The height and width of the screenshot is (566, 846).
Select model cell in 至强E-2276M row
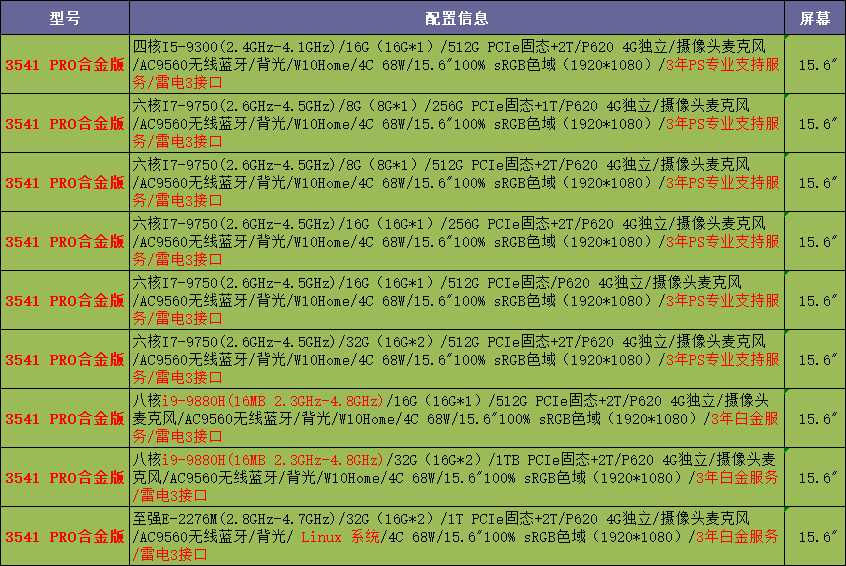(x=65, y=536)
